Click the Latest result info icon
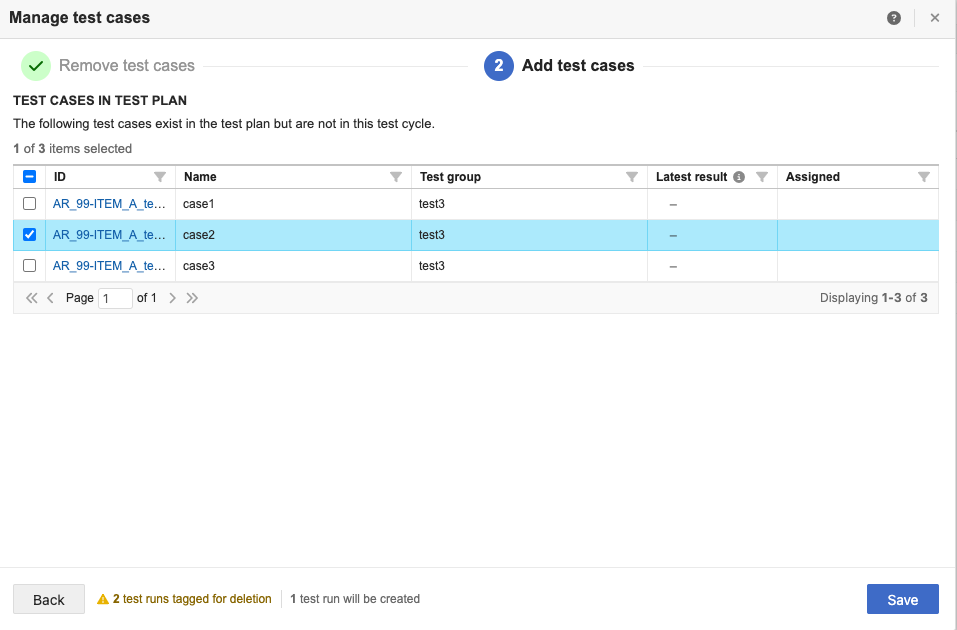 (739, 177)
